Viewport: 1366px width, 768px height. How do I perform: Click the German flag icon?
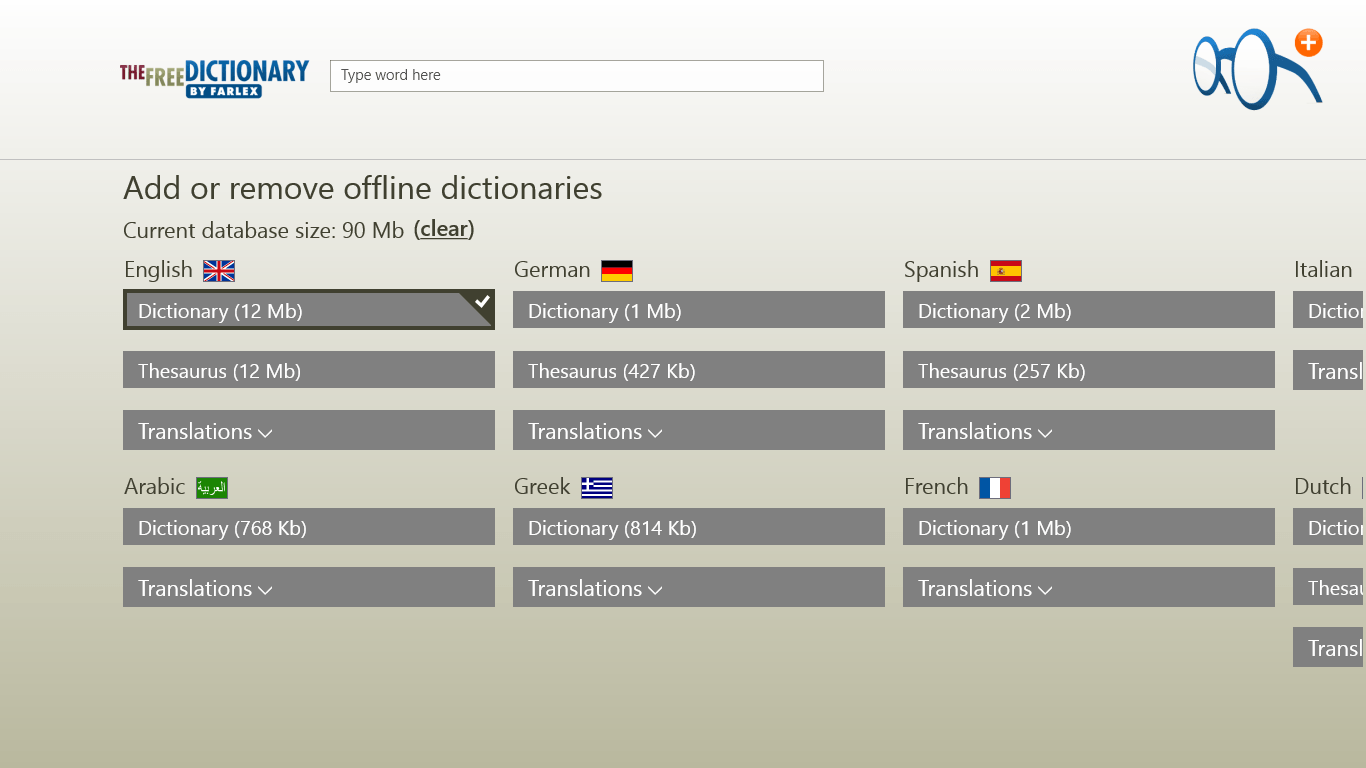click(x=617, y=271)
